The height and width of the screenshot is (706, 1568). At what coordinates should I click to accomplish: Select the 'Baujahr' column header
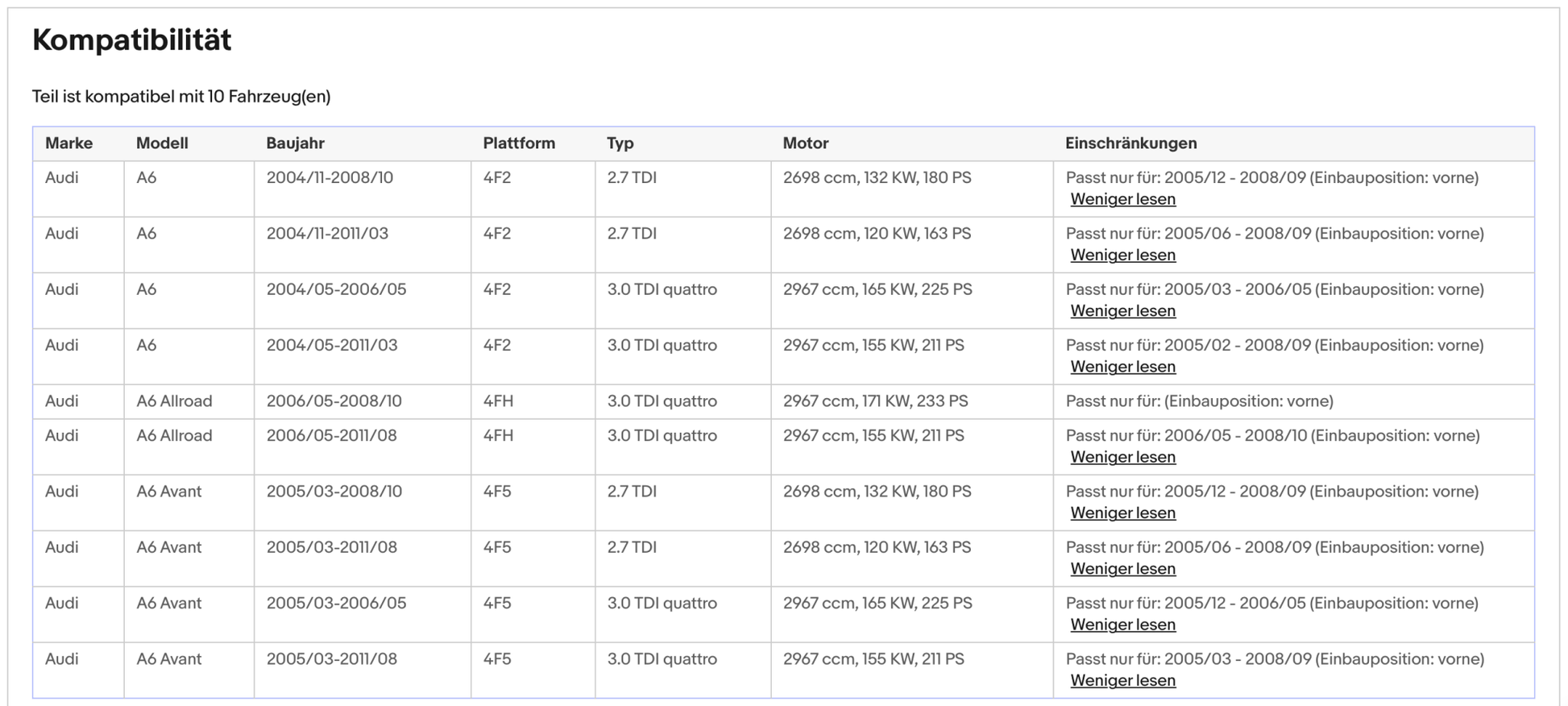click(295, 143)
